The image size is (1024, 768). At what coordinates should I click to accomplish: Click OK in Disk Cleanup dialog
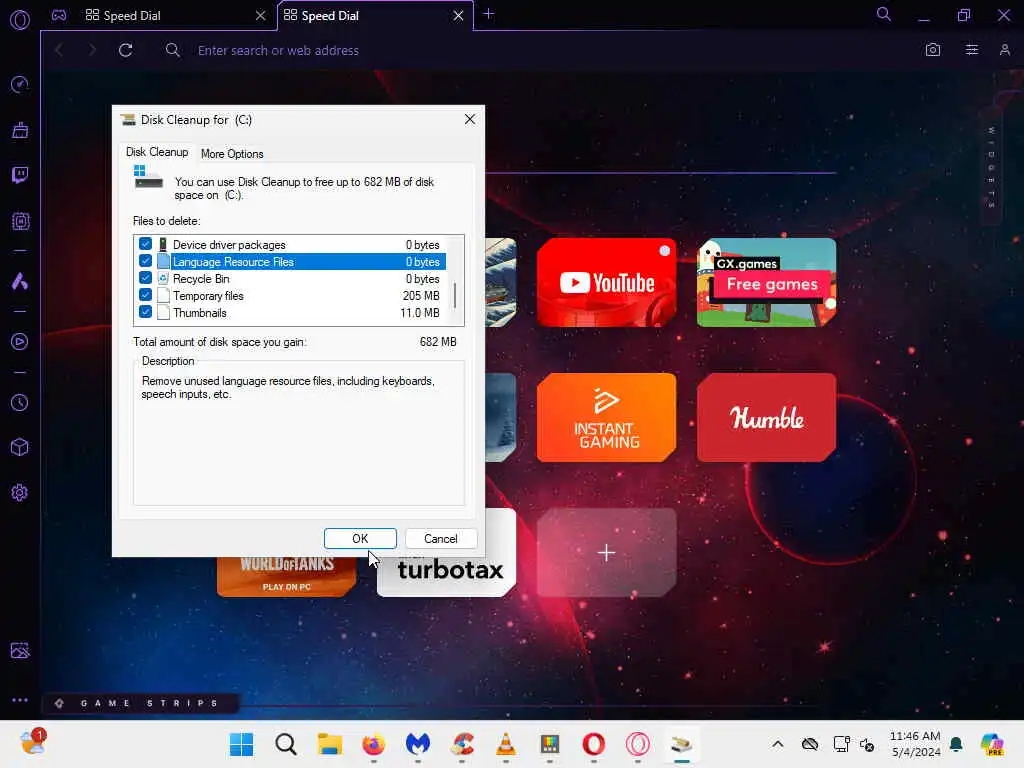(x=360, y=539)
